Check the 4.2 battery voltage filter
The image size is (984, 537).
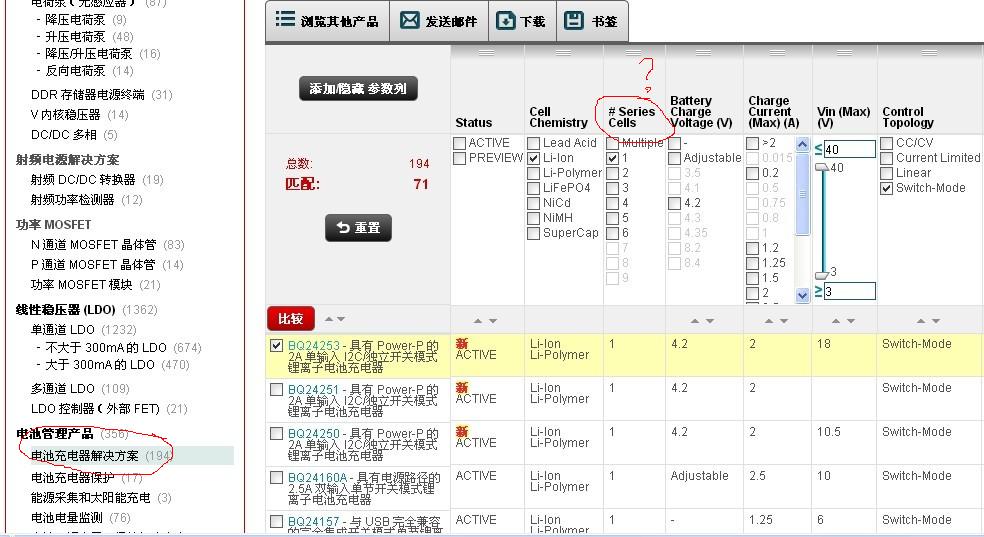pyautogui.click(x=675, y=203)
